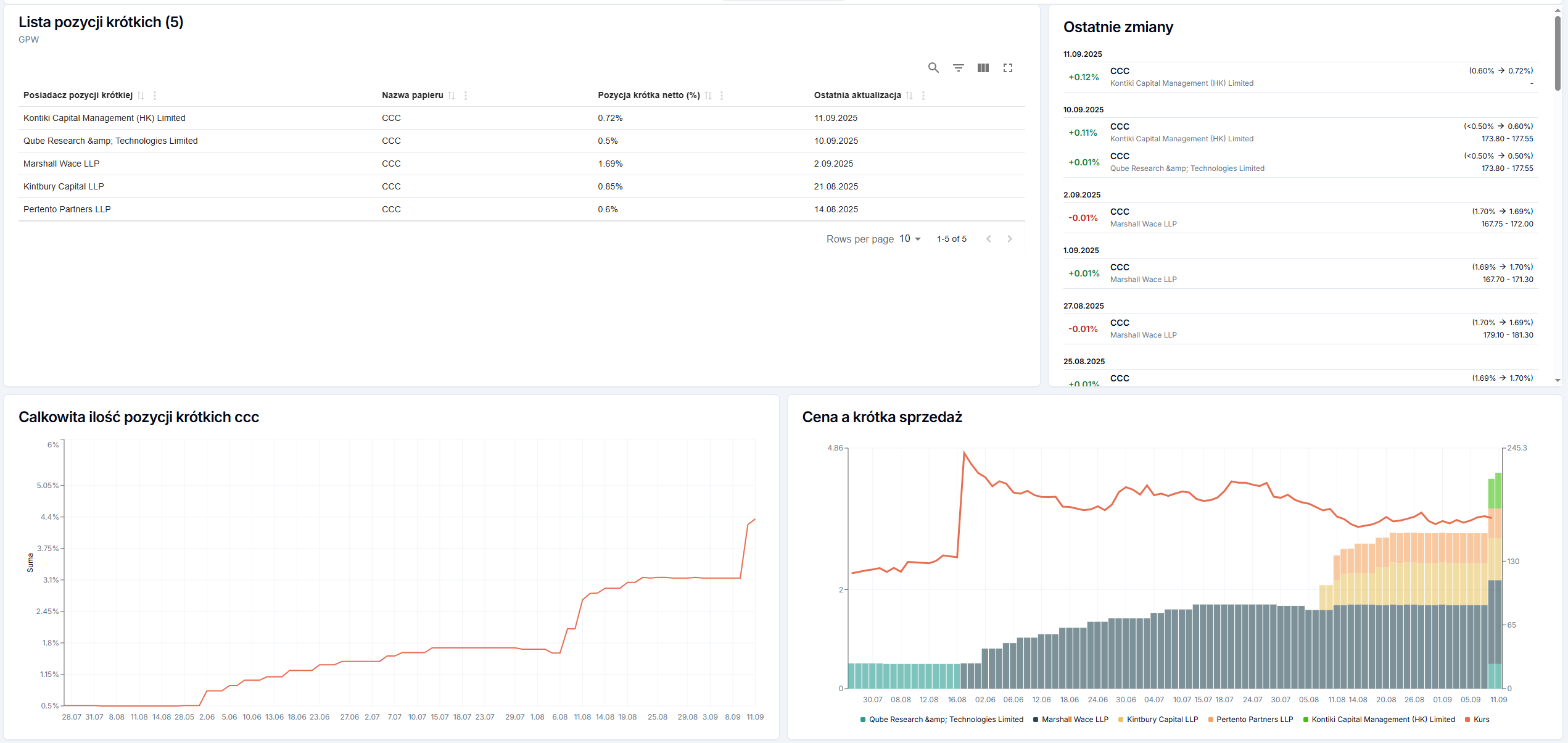Open show/hide columns icon
Viewport: 1568px width, 743px height.
(983, 68)
